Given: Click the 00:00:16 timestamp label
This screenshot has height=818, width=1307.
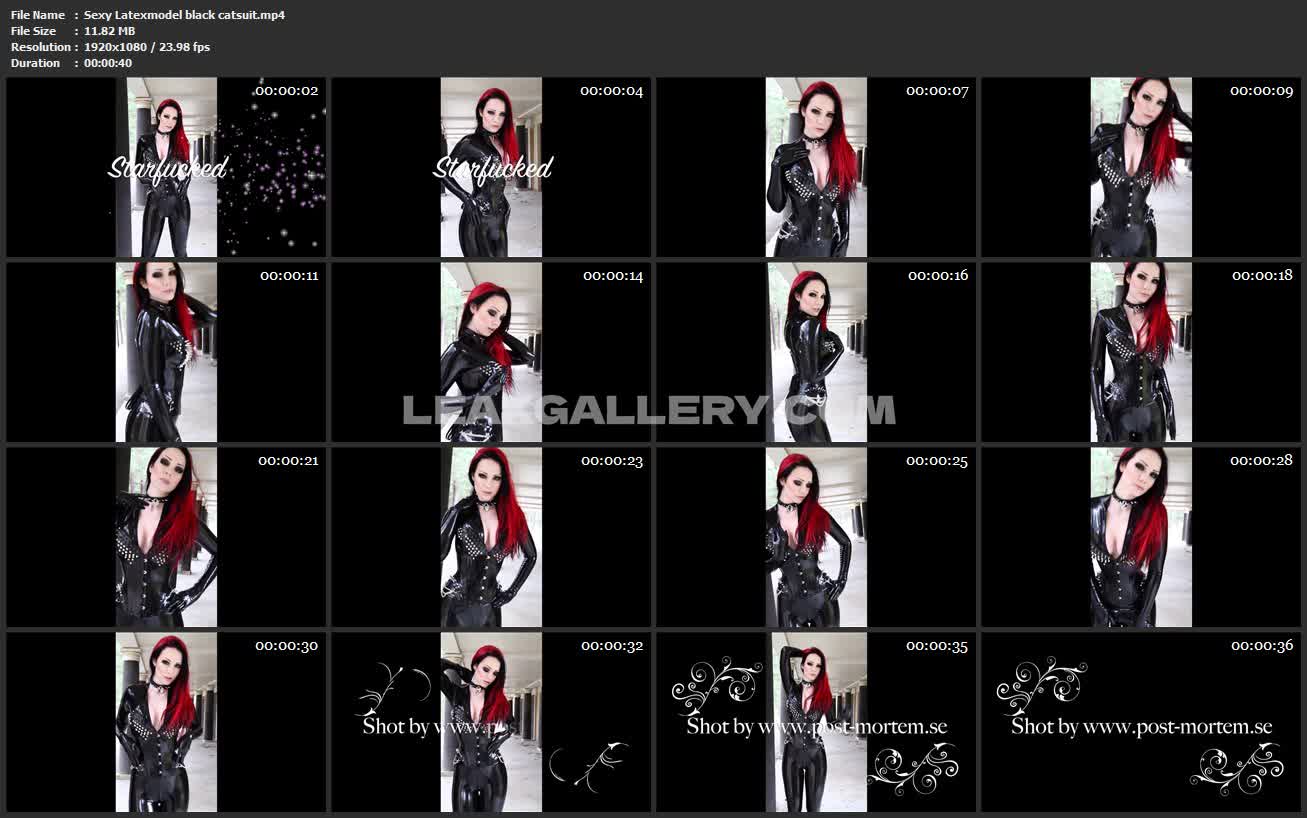Looking at the screenshot, I should pos(937,275).
